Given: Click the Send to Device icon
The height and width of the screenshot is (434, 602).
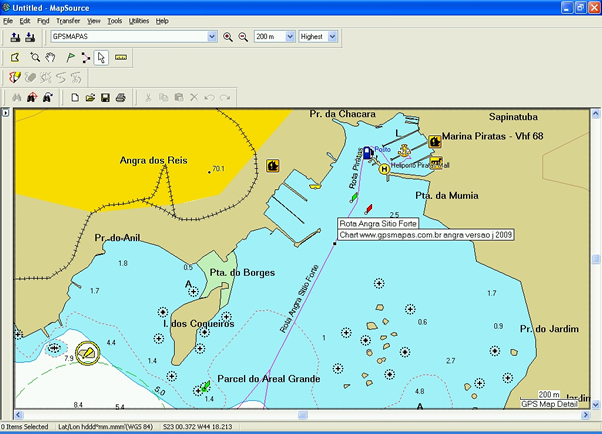Looking at the screenshot, I should click(x=15, y=37).
